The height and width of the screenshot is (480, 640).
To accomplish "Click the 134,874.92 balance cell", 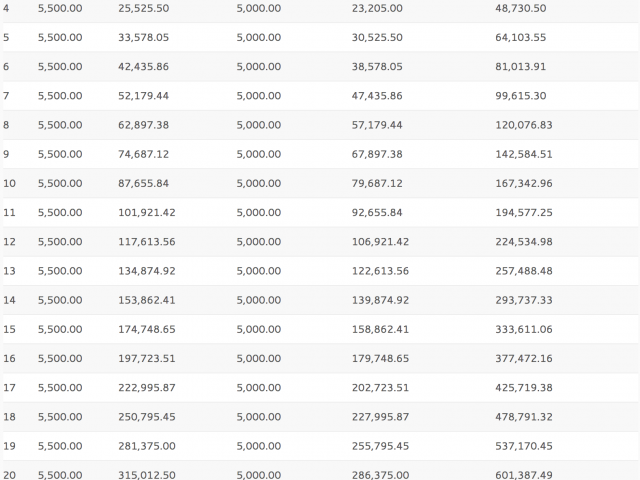I will [x=147, y=271].
